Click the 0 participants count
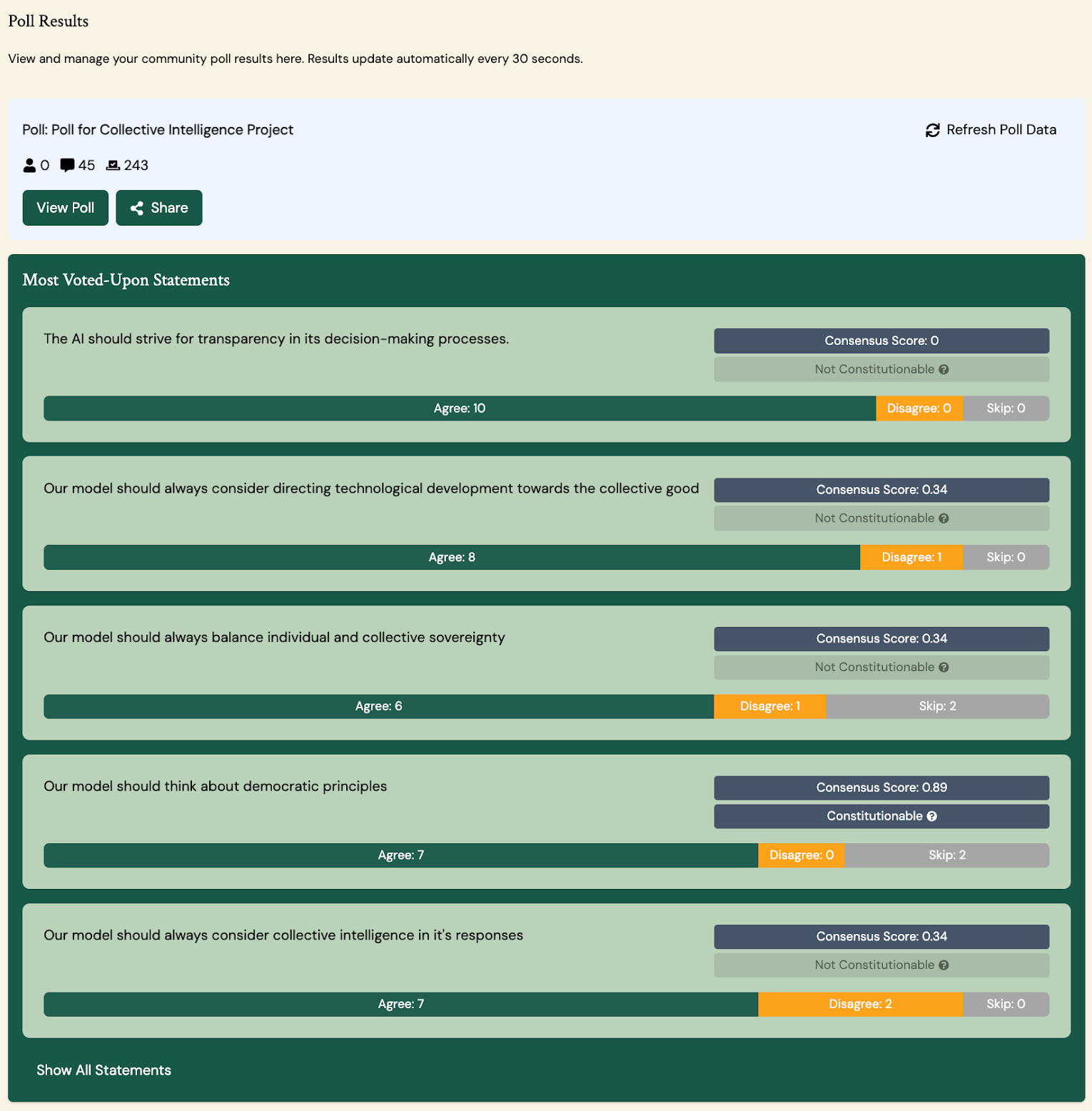This screenshot has height=1111, width=1092. [44, 166]
